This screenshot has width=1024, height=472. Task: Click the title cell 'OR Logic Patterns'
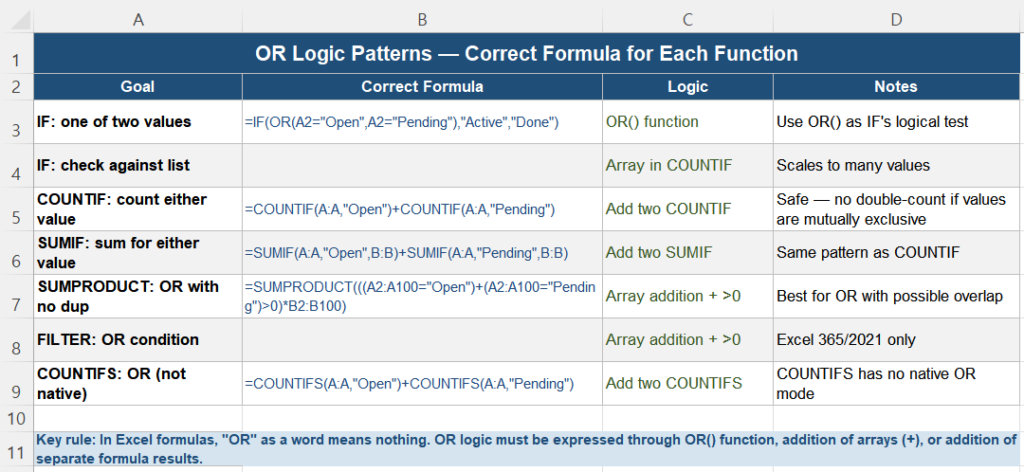point(526,54)
